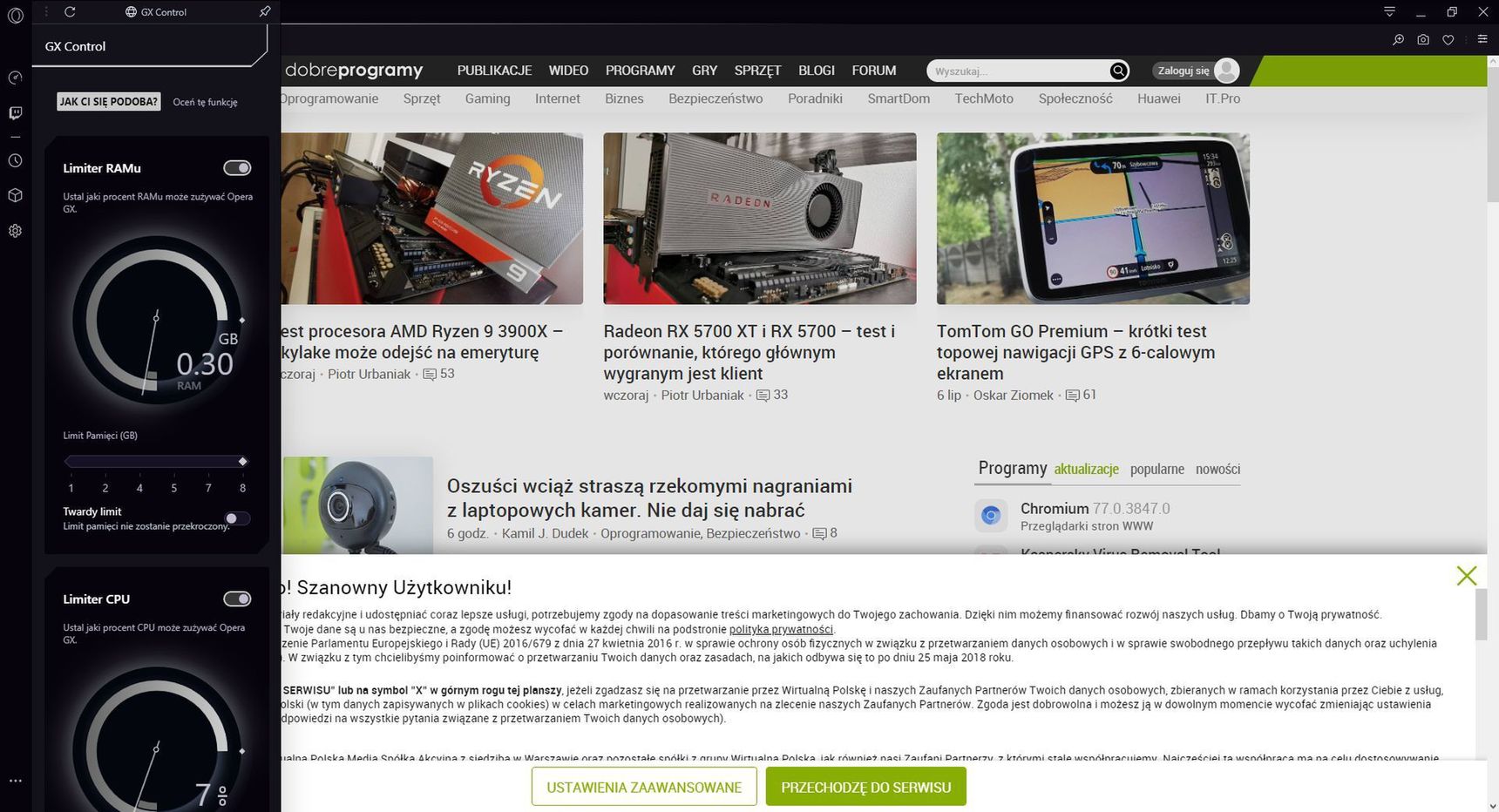Open Chromium 77.0.3847.0 program link
The height and width of the screenshot is (812, 1499).
coord(1095,508)
